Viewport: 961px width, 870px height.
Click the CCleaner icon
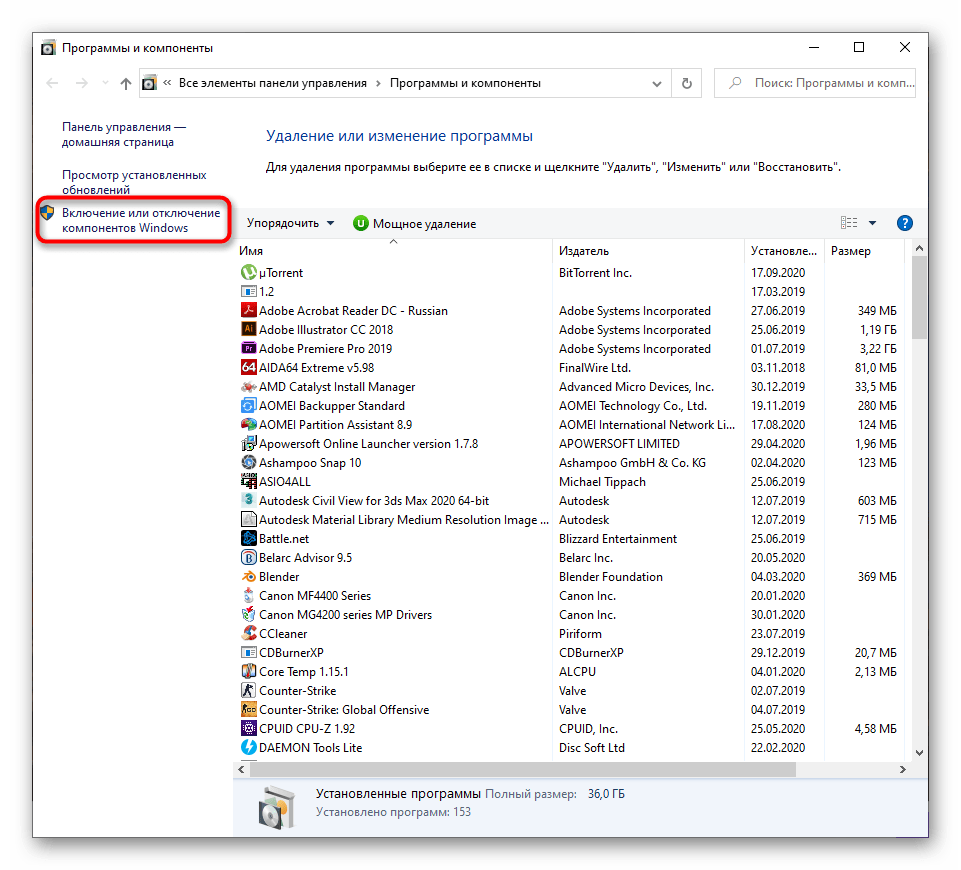[x=248, y=633]
